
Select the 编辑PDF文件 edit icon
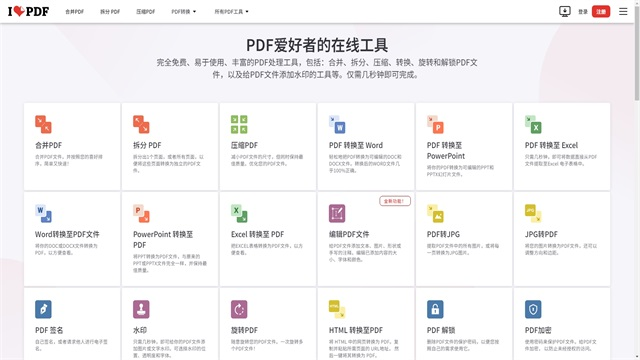(337, 213)
